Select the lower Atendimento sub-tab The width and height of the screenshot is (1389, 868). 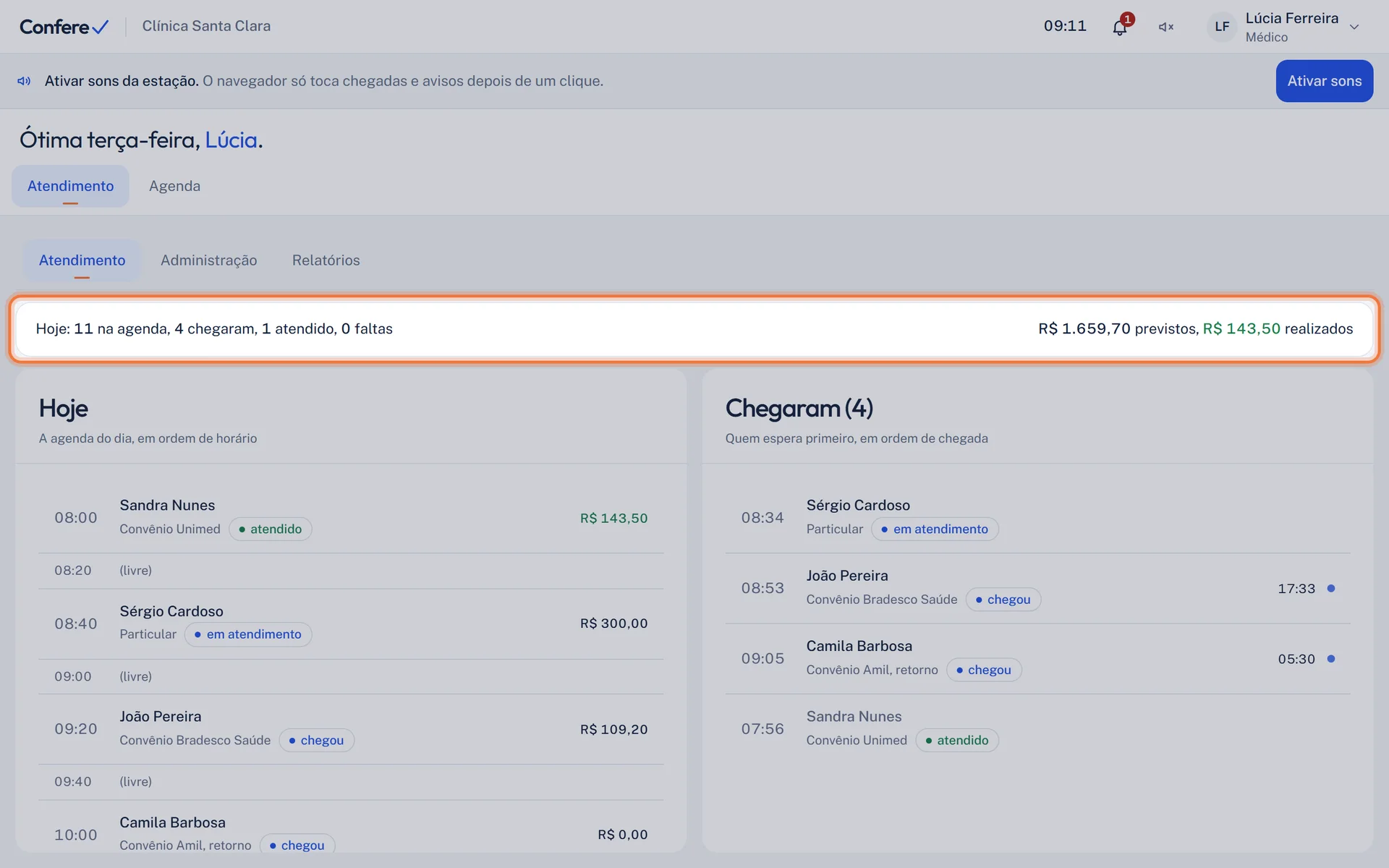coord(82,260)
